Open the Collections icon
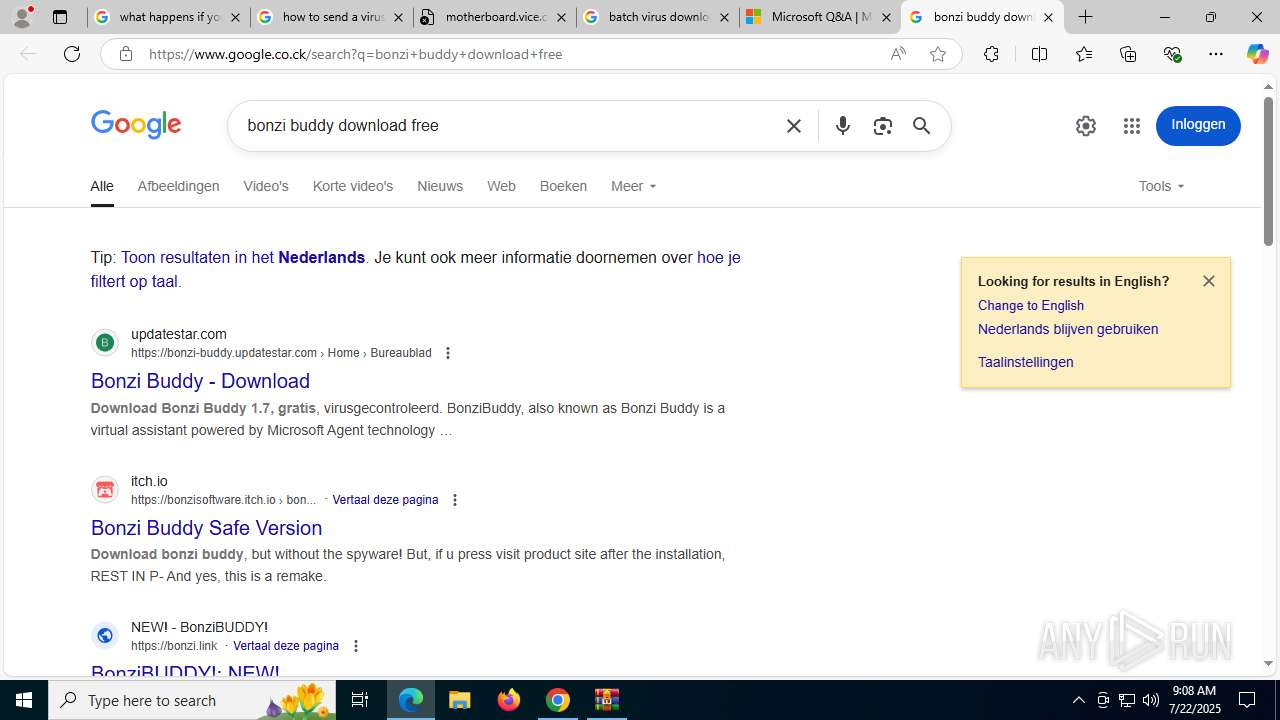1280x720 pixels. coord(1128,54)
